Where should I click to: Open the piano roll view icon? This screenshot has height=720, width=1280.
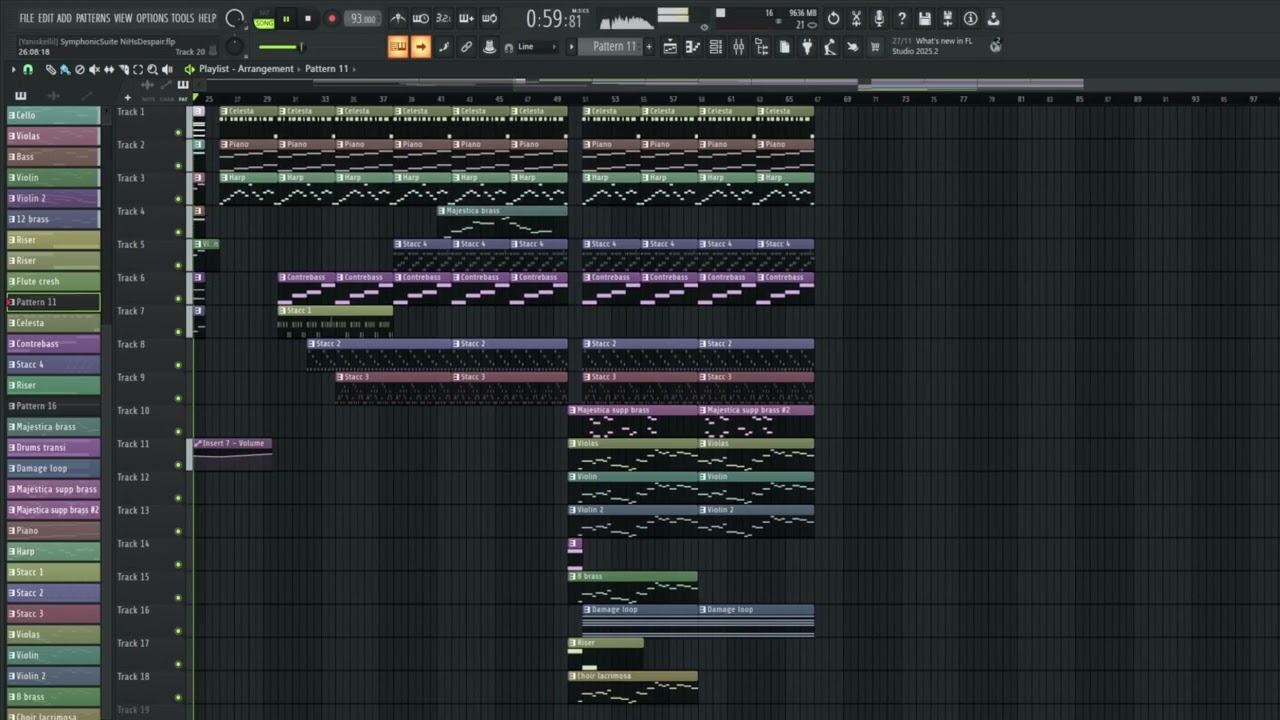(x=692, y=47)
